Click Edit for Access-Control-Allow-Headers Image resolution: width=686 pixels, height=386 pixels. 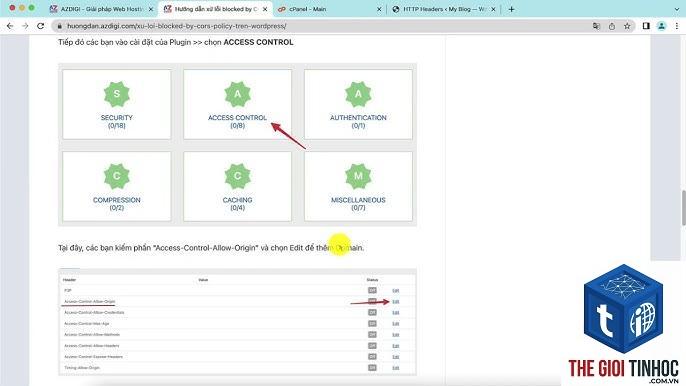pos(396,346)
